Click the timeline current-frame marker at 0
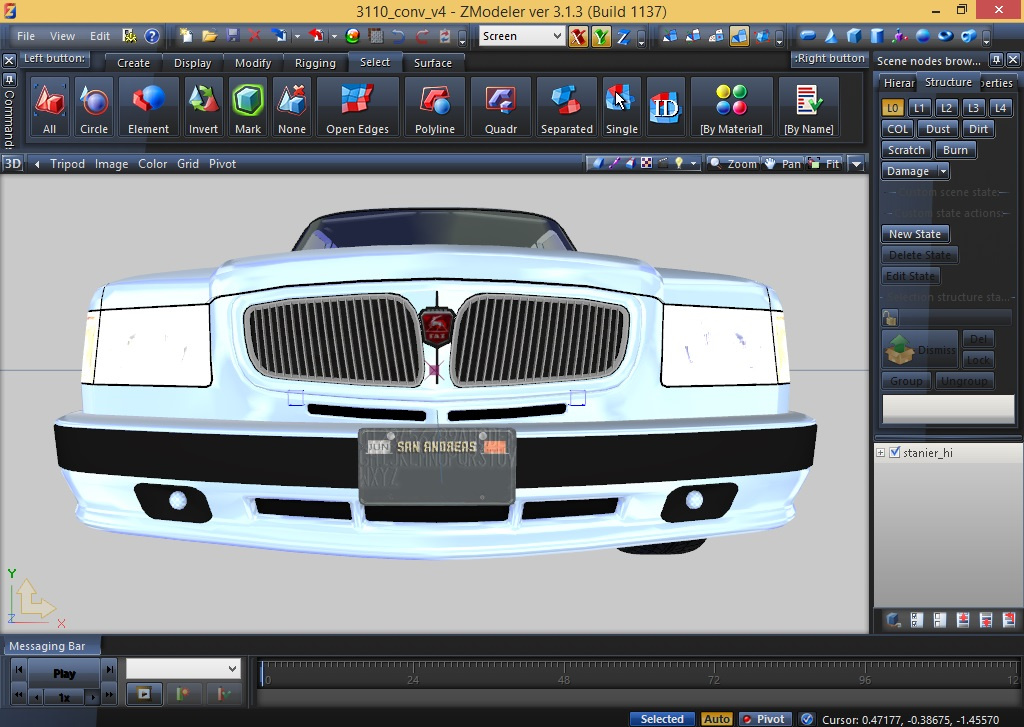This screenshot has height=727, width=1024. 262,674
